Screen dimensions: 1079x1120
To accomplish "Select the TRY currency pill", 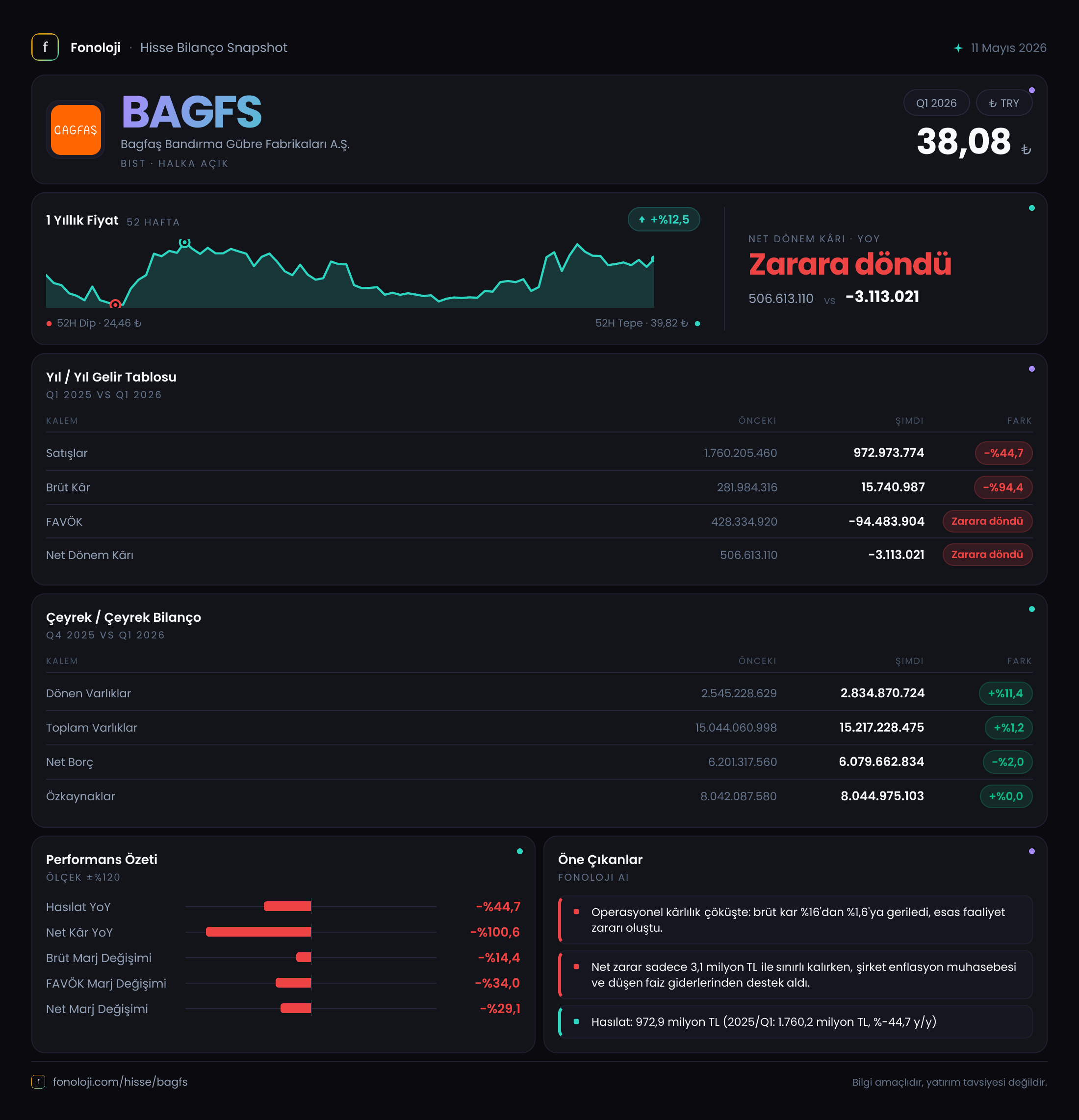I will (x=1004, y=103).
